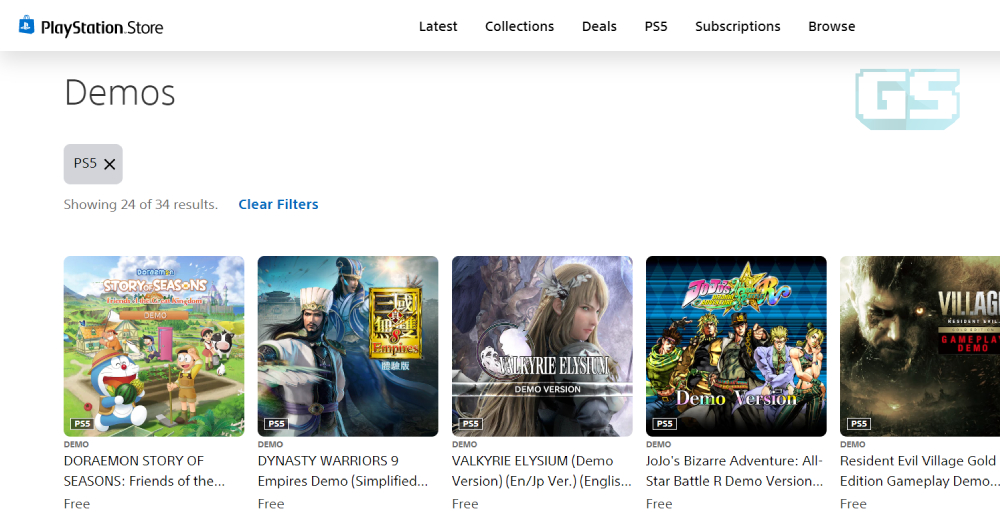
Task: Open the Collections menu item
Action: pos(519,26)
